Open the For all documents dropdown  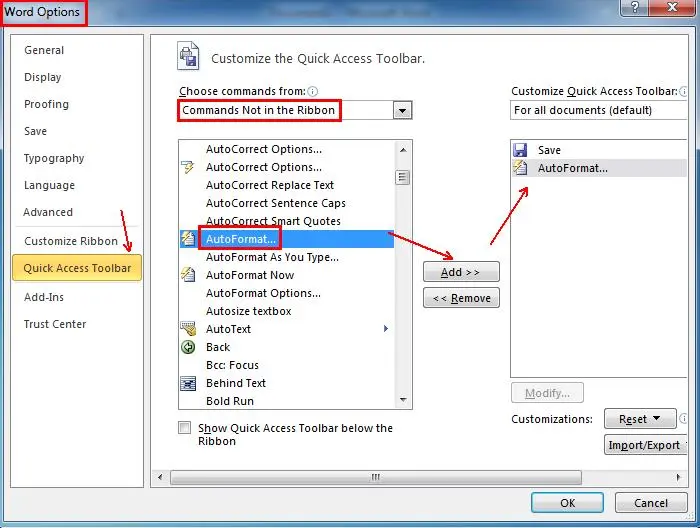point(598,110)
